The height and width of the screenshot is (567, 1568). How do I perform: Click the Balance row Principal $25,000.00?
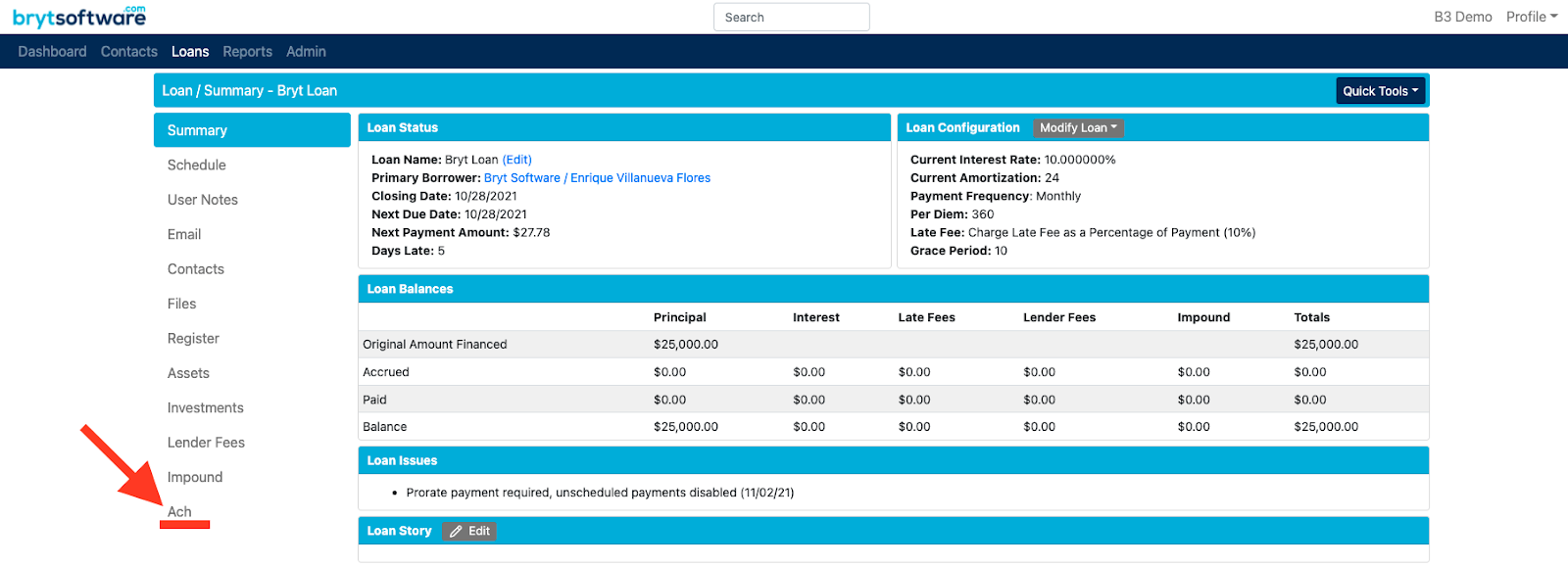(686, 427)
